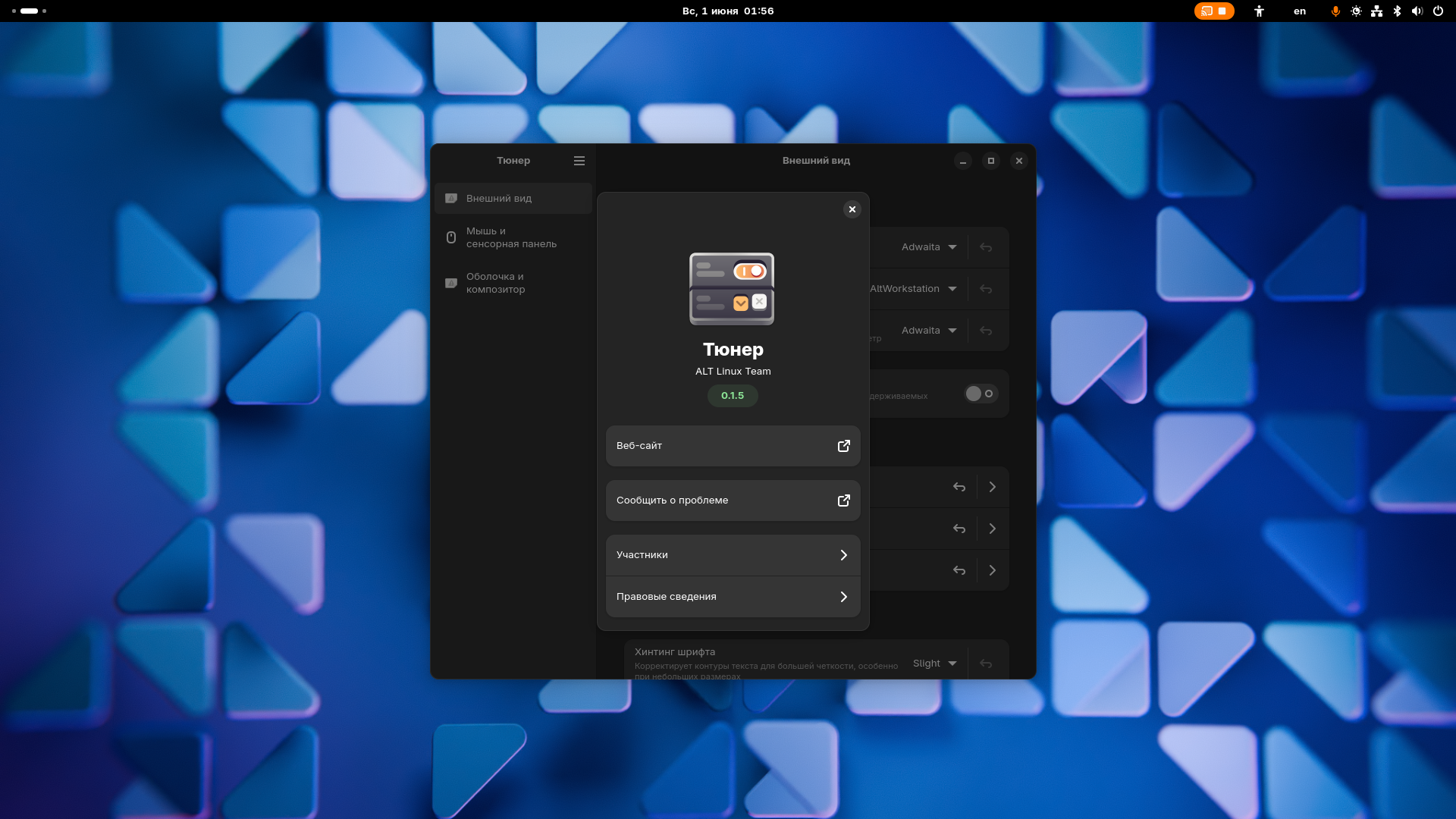Open Сообщить о проблеме row
The height and width of the screenshot is (819, 1456).
pos(733,500)
